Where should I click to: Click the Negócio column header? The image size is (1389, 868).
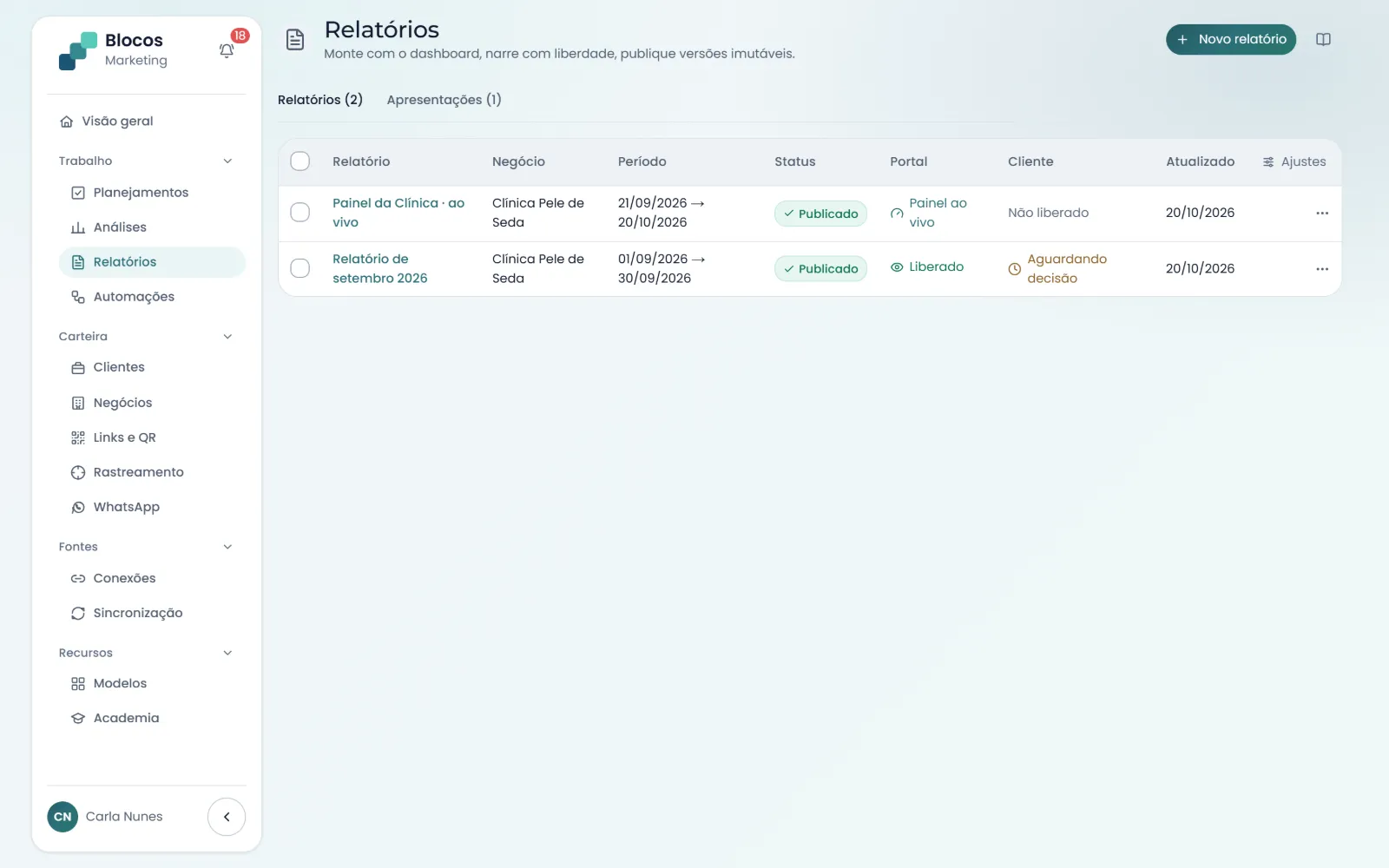[x=518, y=161]
